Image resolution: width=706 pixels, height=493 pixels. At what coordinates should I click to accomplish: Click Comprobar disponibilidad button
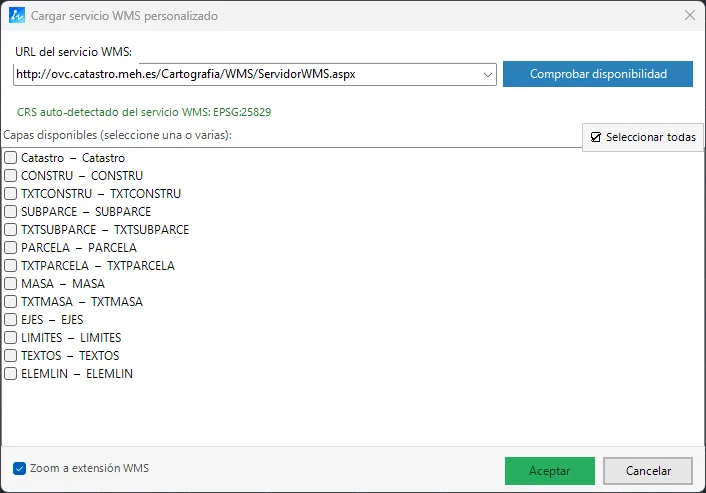click(x=598, y=74)
